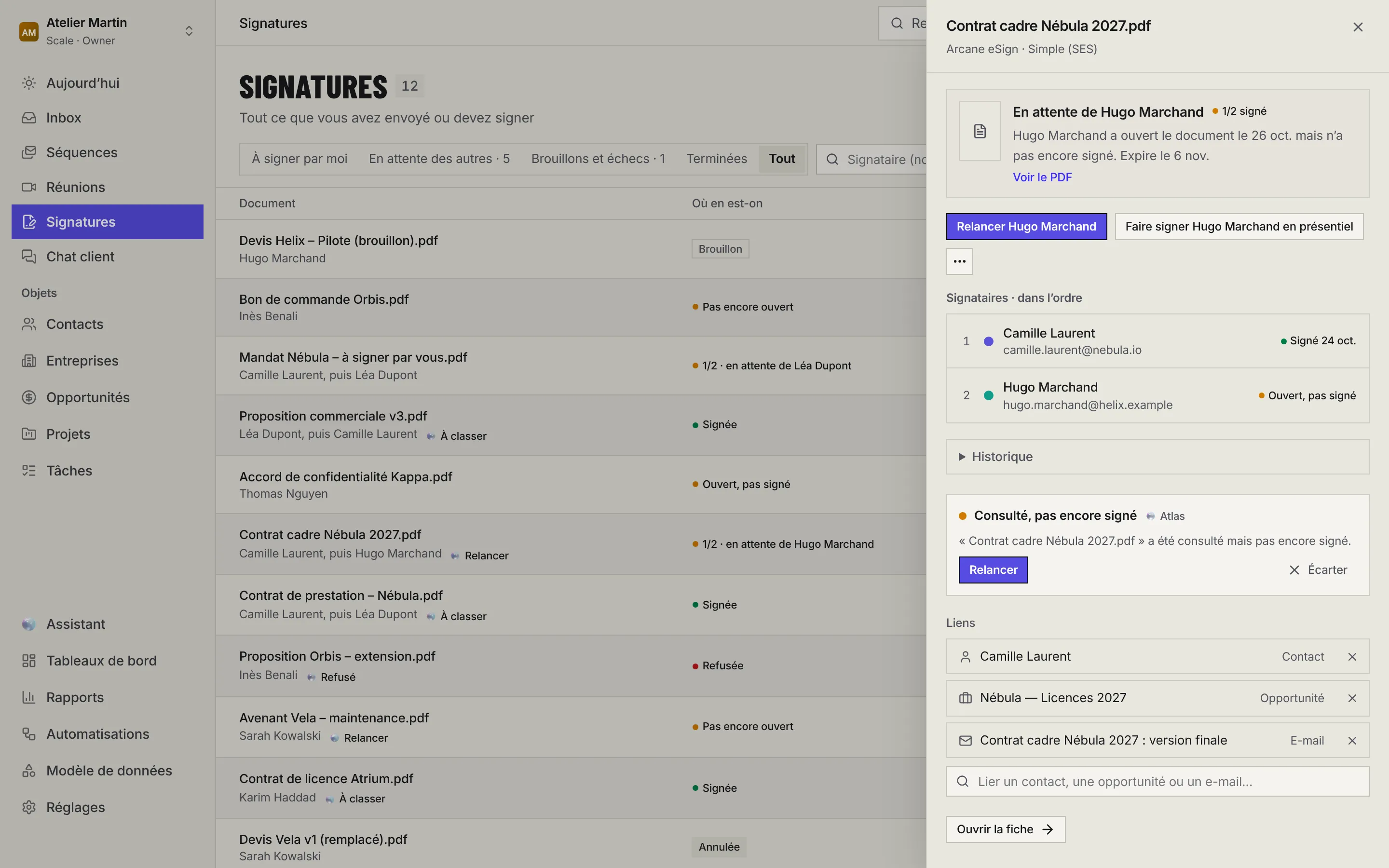The height and width of the screenshot is (868, 1389).
Task: Open Réglages via its gear icon
Action: 29,807
